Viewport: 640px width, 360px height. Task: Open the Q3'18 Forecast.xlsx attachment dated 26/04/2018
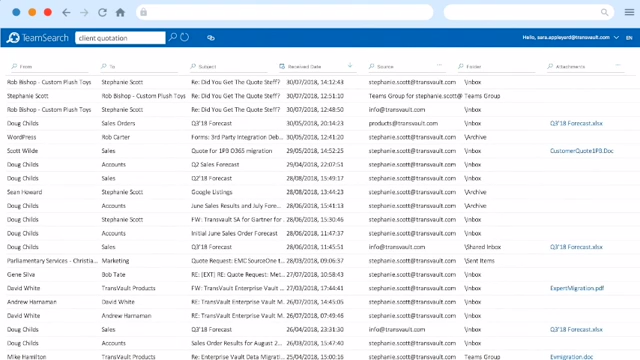[x=576, y=329]
